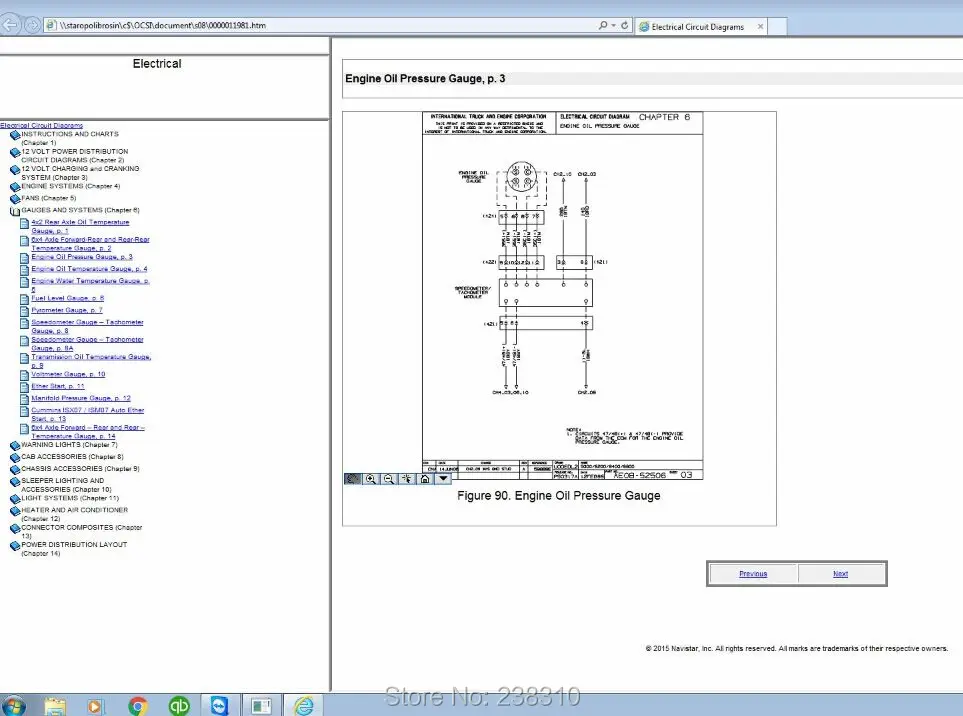Expand 12 VOLT CHARGING and CRANKING Chapter 3
Viewport: 963px width, 716px height.
15,170
